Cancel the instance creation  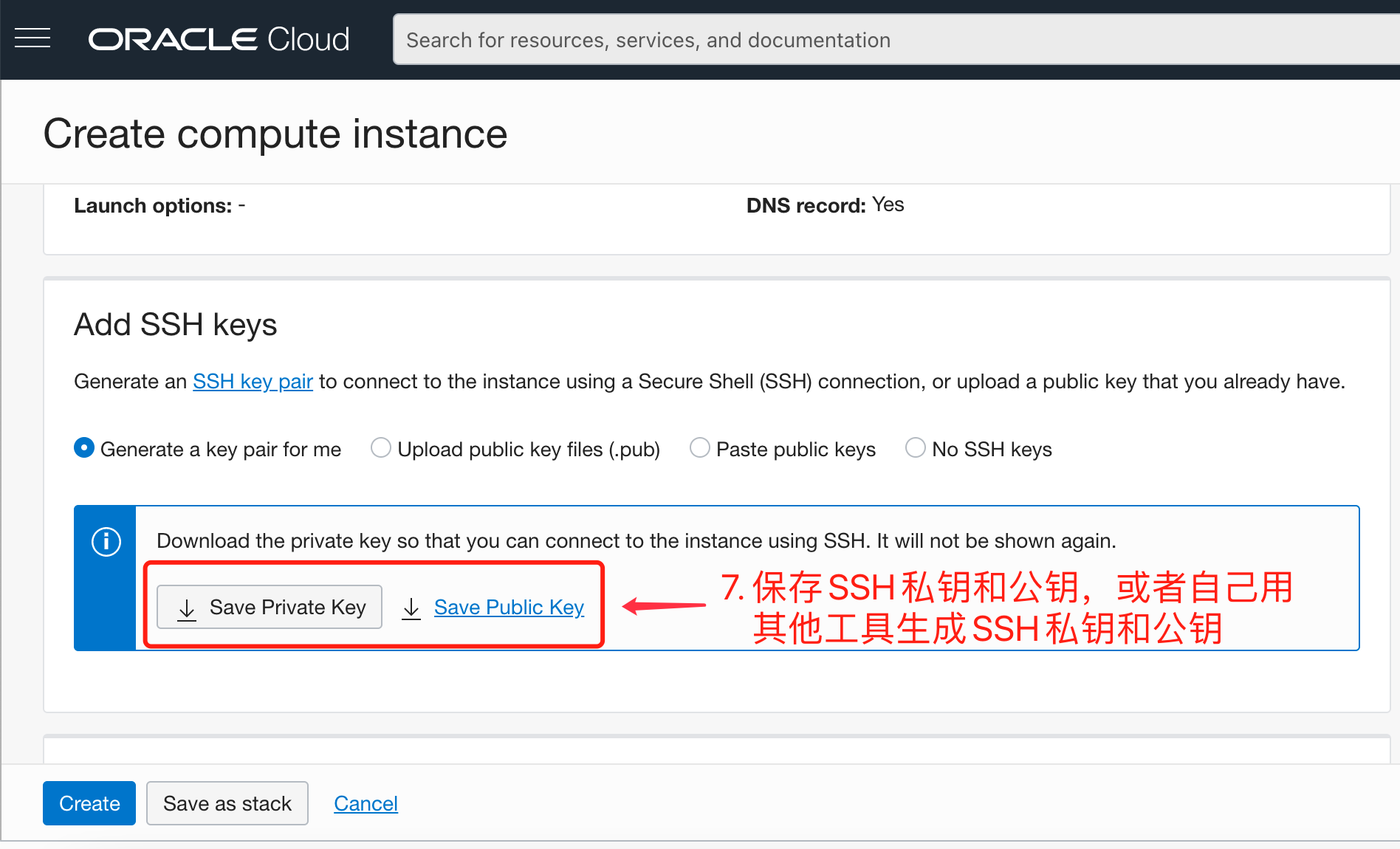pos(366,803)
